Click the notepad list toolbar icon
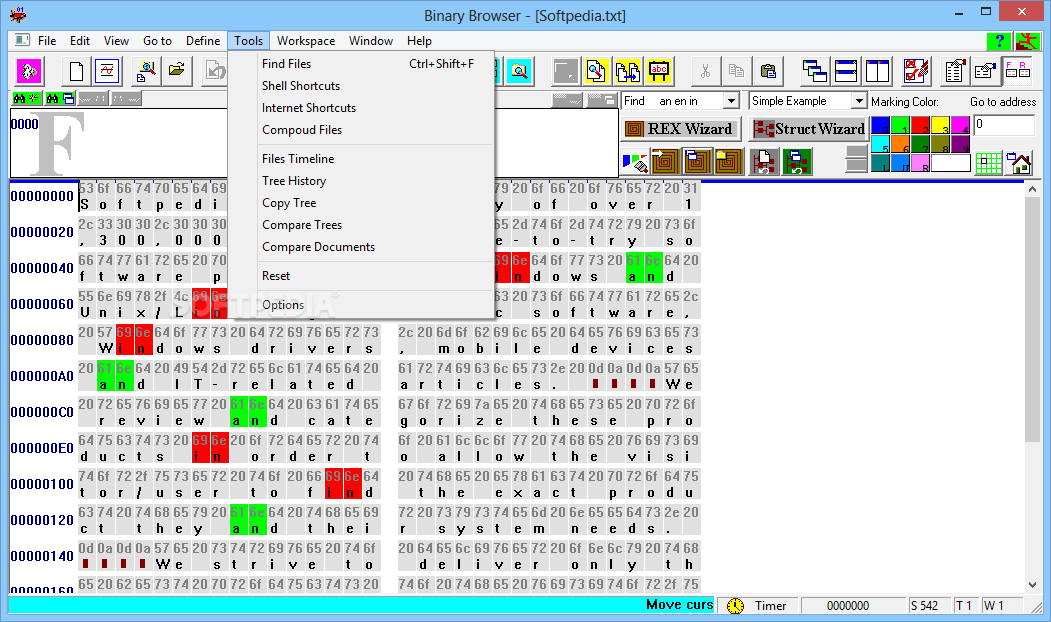 [x=954, y=70]
